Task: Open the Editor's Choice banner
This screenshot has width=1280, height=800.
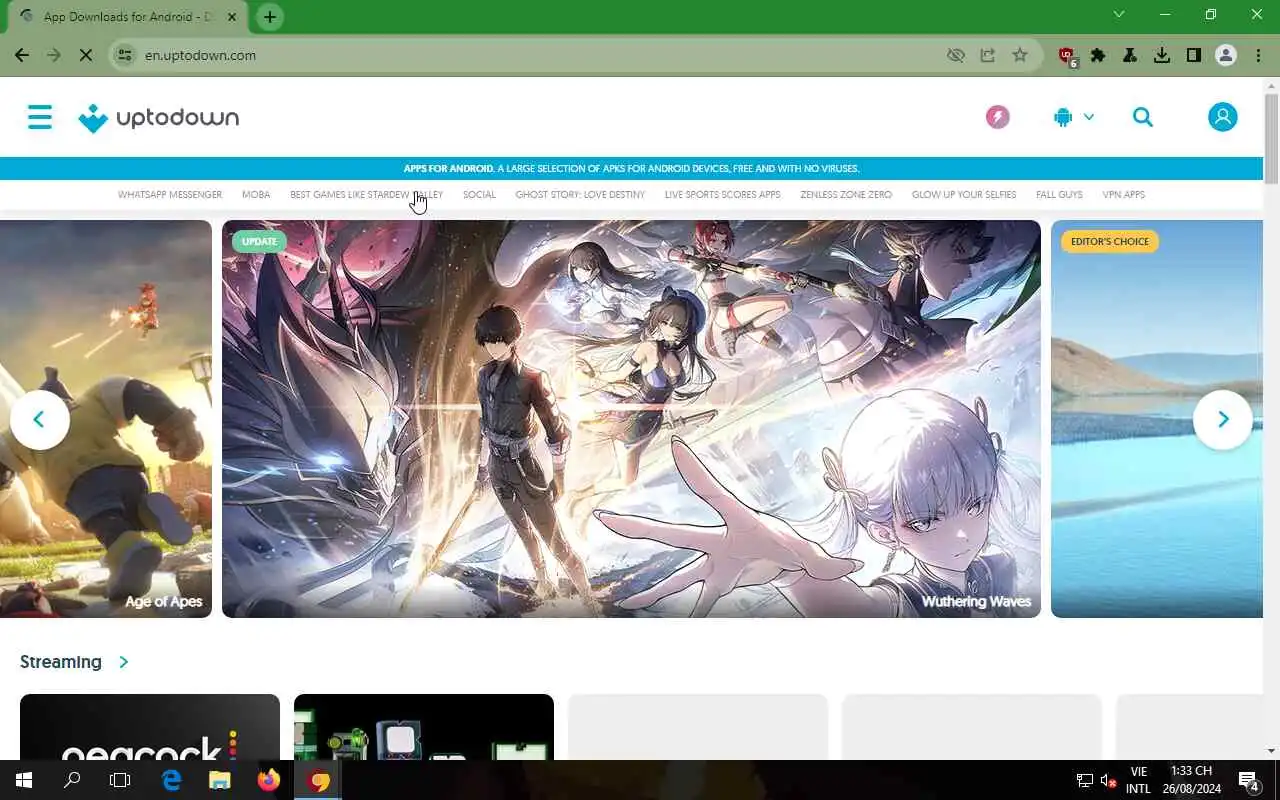Action: (x=1157, y=419)
